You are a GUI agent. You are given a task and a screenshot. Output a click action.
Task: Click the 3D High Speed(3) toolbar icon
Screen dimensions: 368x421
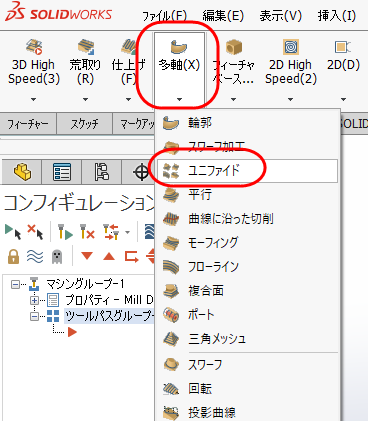point(34,47)
